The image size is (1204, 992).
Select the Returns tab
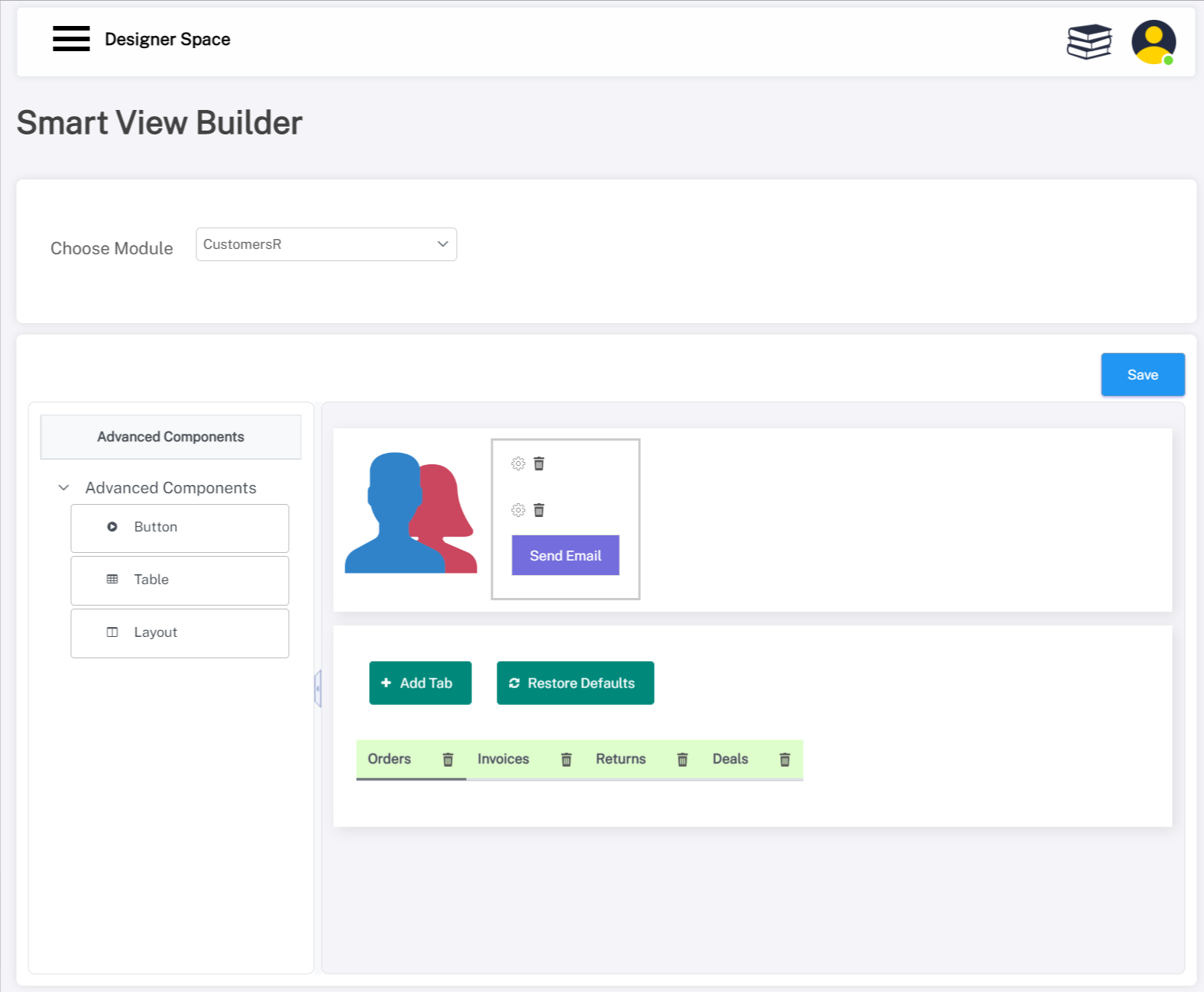click(620, 759)
